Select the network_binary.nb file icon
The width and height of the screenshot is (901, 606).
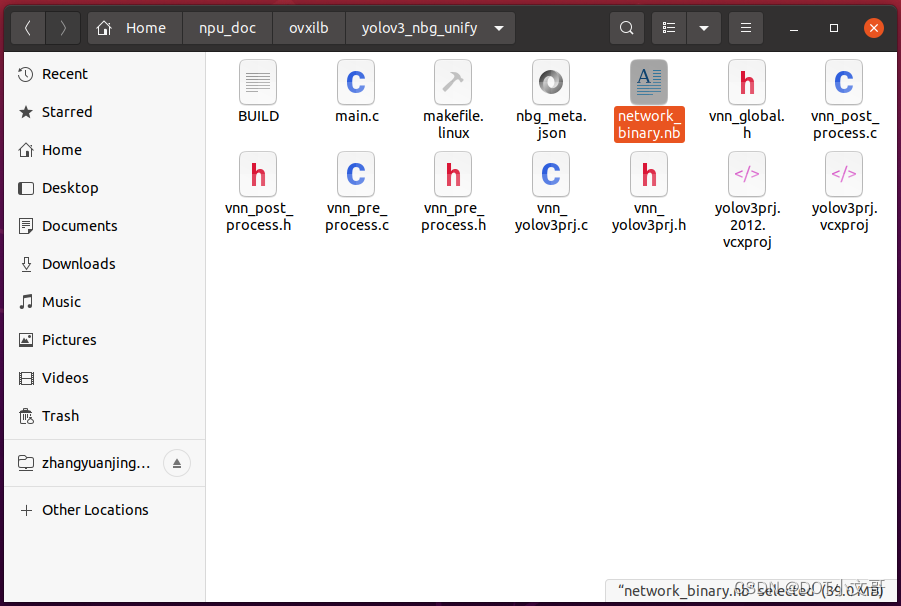[x=649, y=82]
